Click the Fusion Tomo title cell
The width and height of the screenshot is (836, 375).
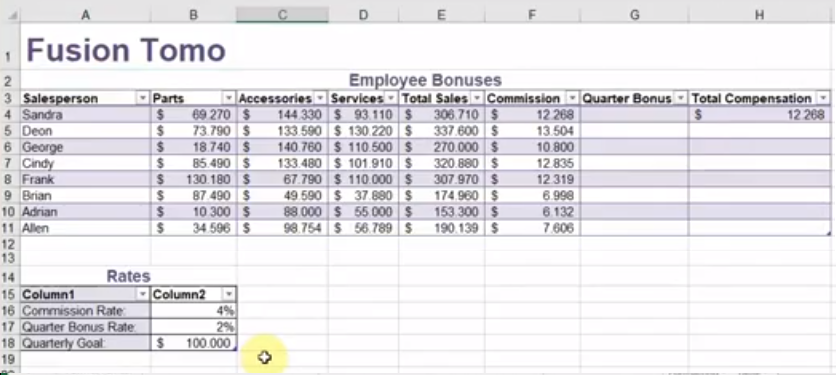126,50
